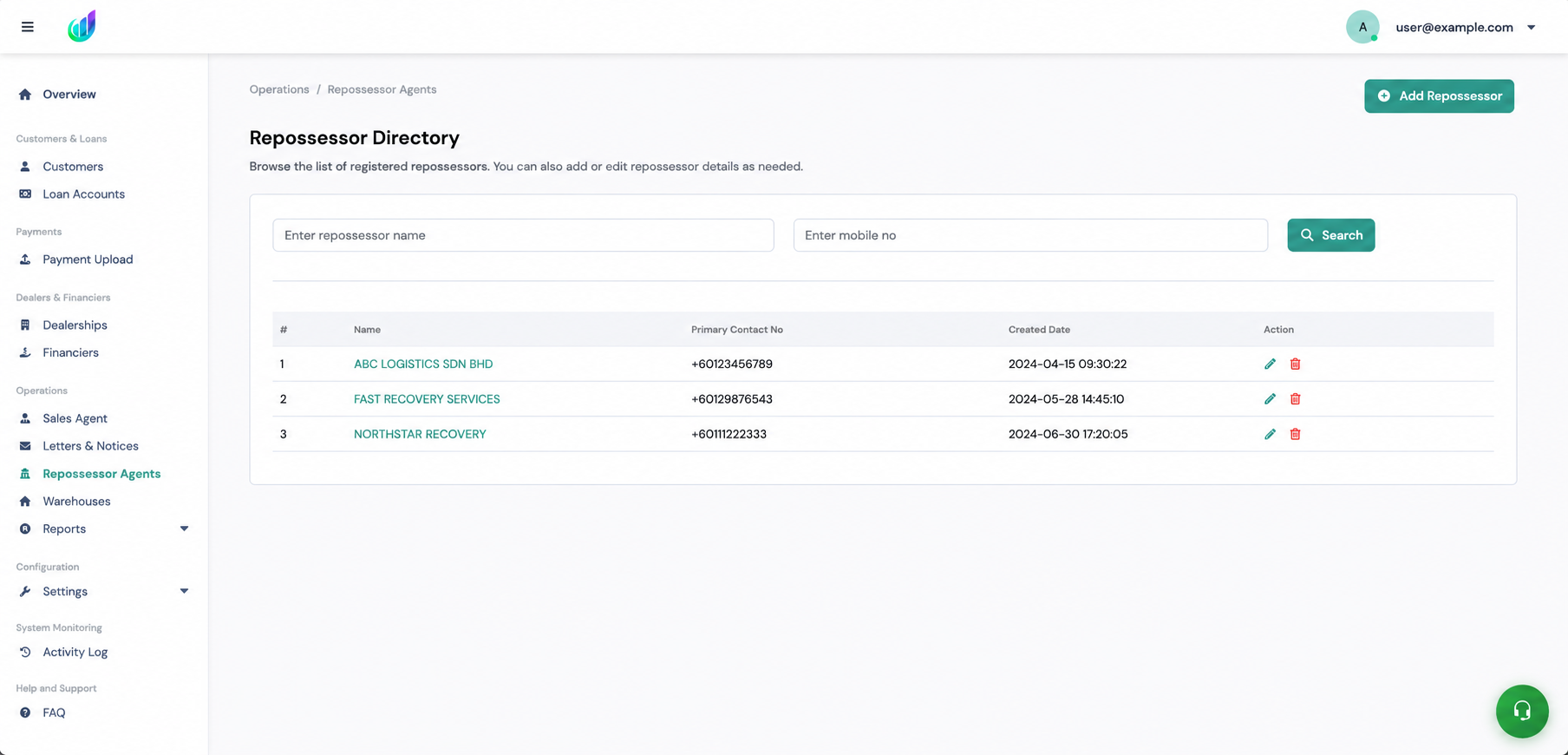Click user@example.com account label
Viewport: 1568px width, 755px height.
1454,28
